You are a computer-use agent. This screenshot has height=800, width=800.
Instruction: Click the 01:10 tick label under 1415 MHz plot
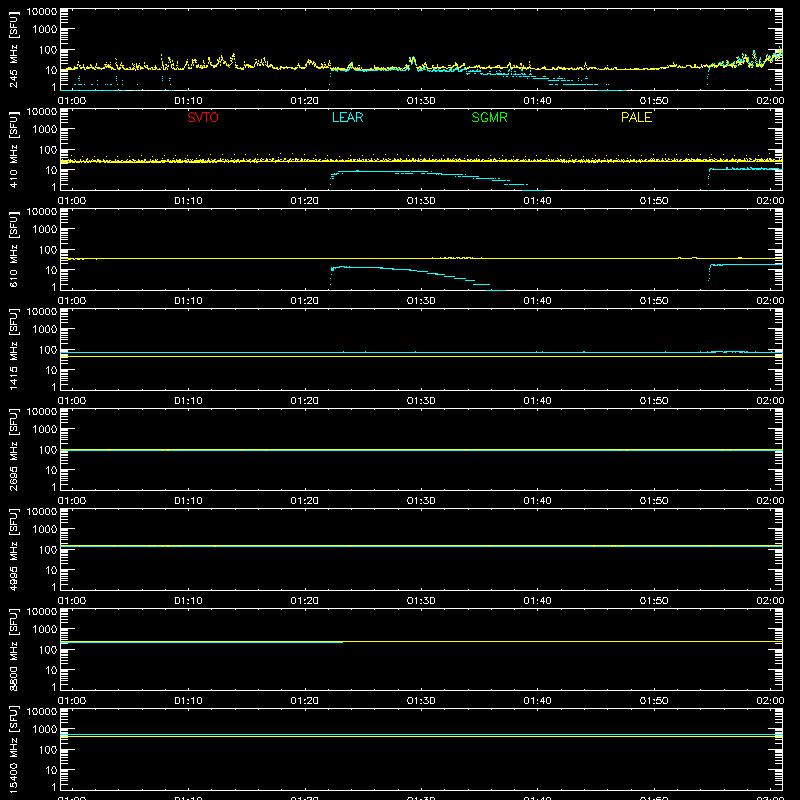[x=188, y=401]
